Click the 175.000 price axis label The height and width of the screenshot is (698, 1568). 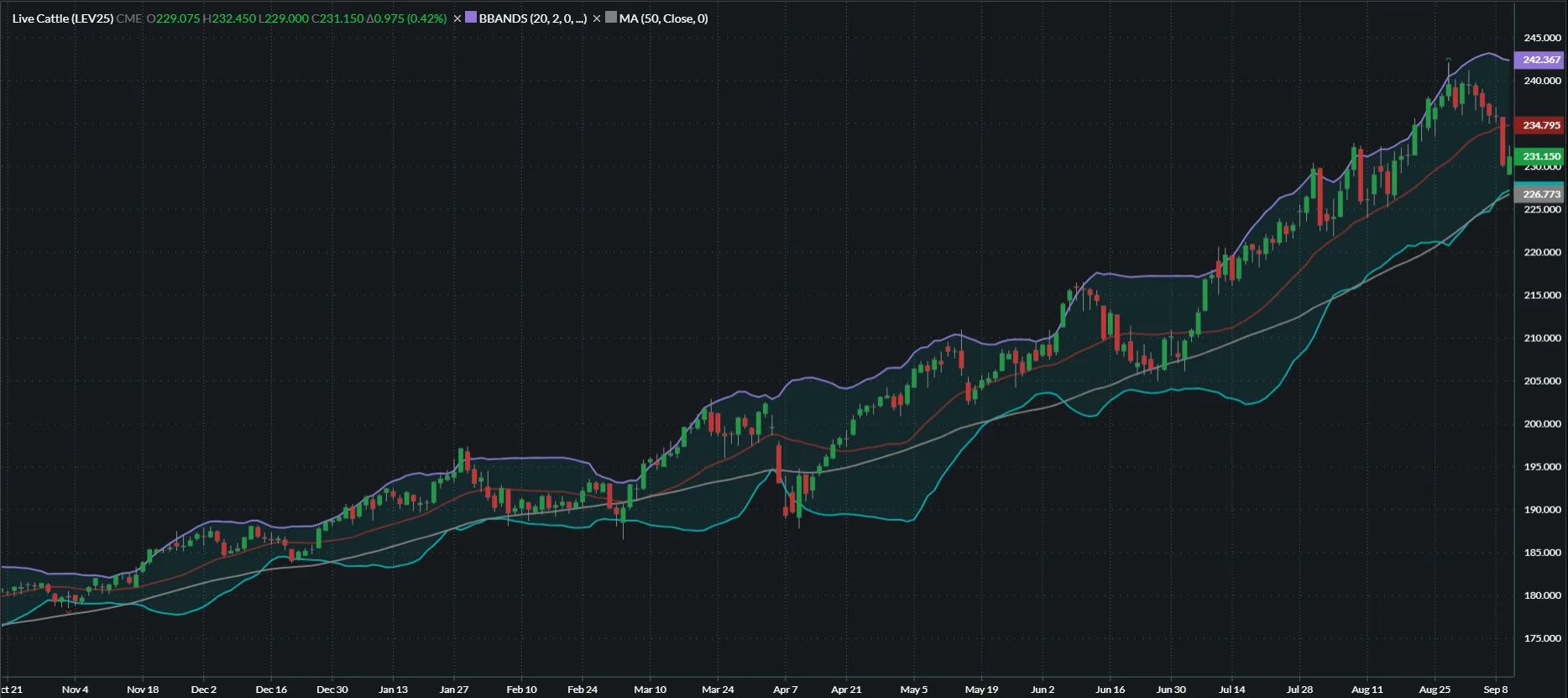pos(1542,638)
